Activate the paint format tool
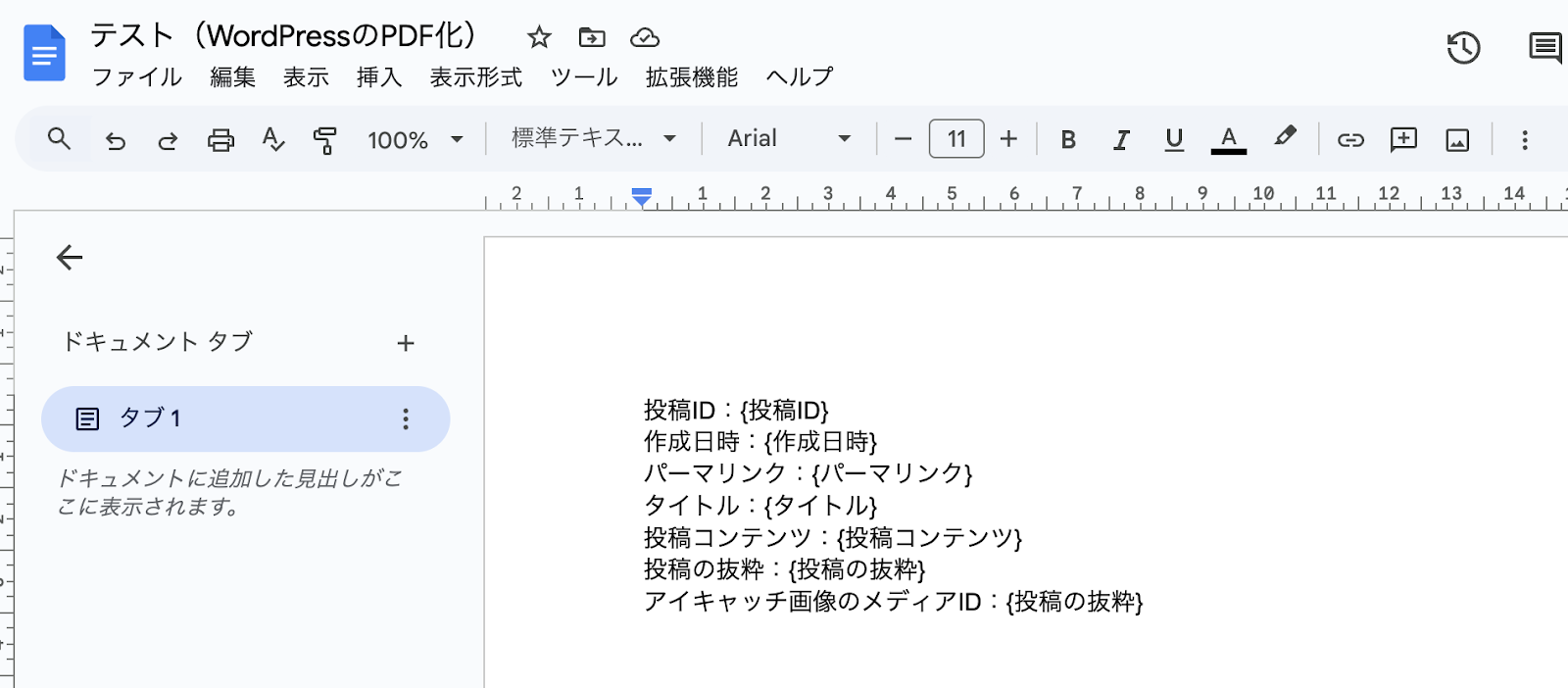The width and height of the screenshot is (1568, 688). coord(324,140)
